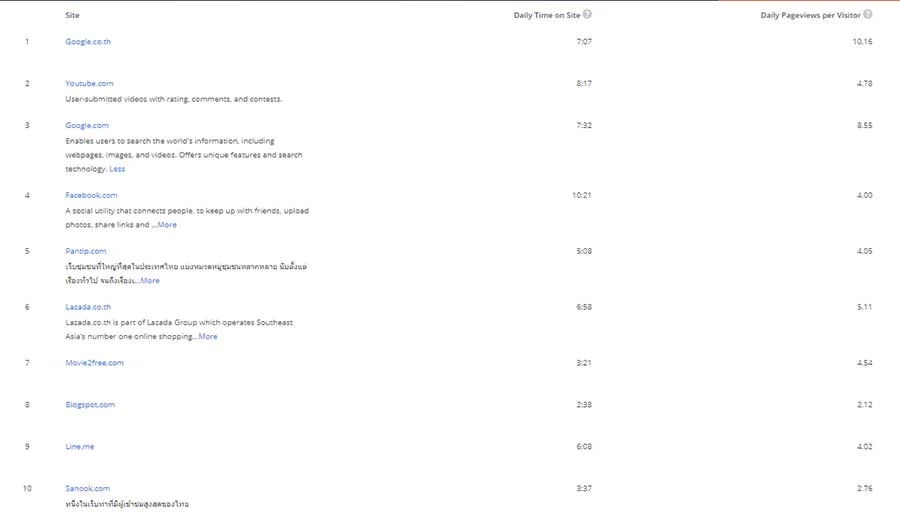The height and width of the screenshot is (512, 900).
Task: Open the Line.me site link
Action: click(x=79, y=447)
